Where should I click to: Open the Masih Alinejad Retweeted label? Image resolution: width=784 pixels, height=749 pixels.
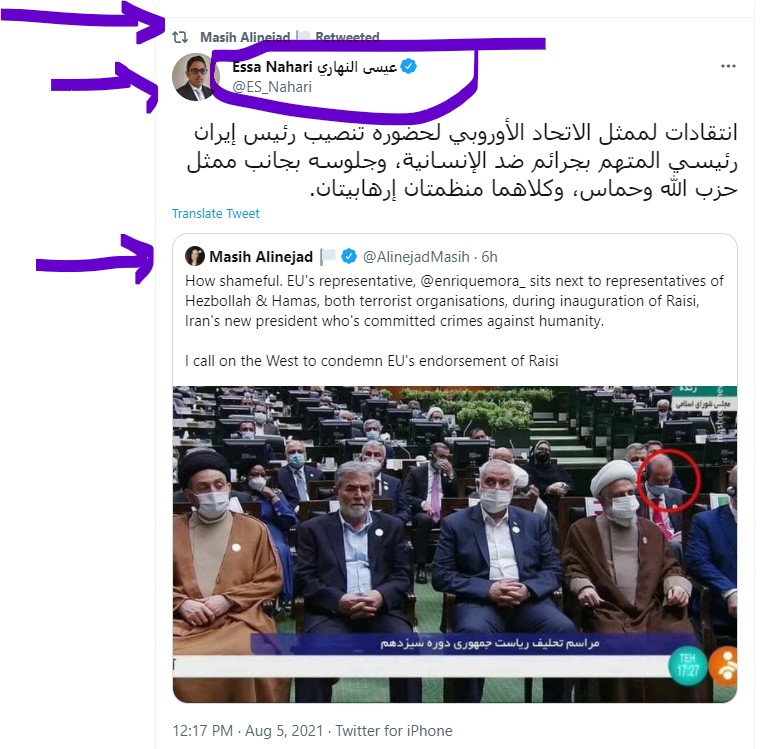290,37
